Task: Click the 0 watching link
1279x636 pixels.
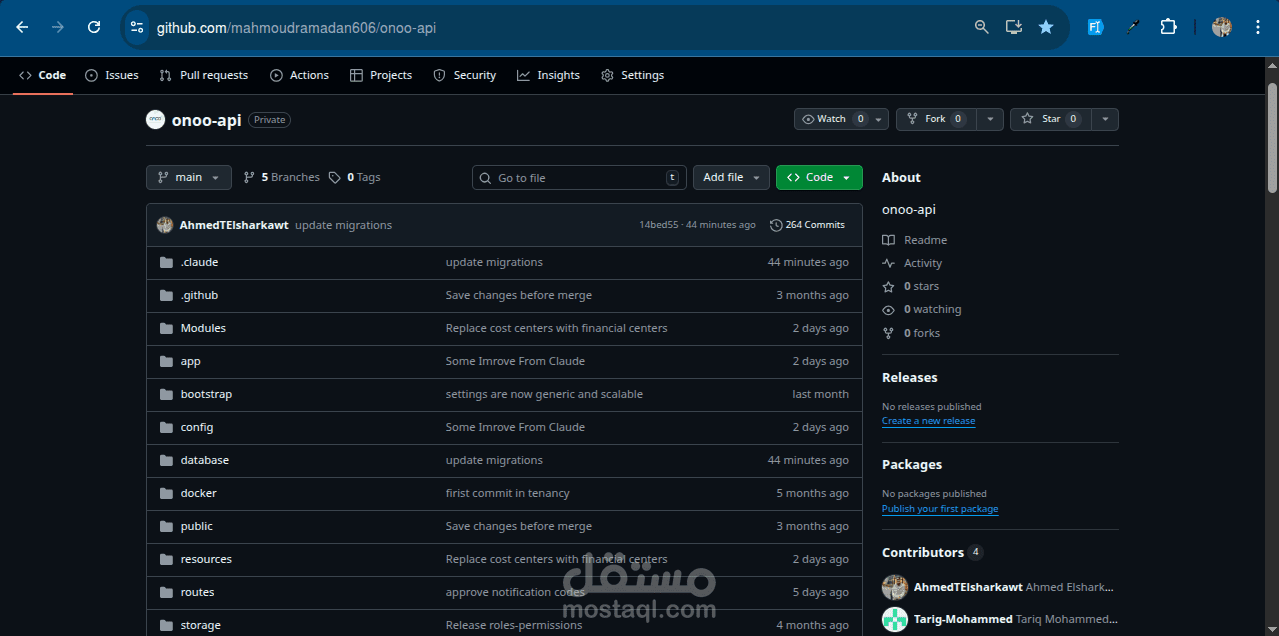Action: click(922, 309)
